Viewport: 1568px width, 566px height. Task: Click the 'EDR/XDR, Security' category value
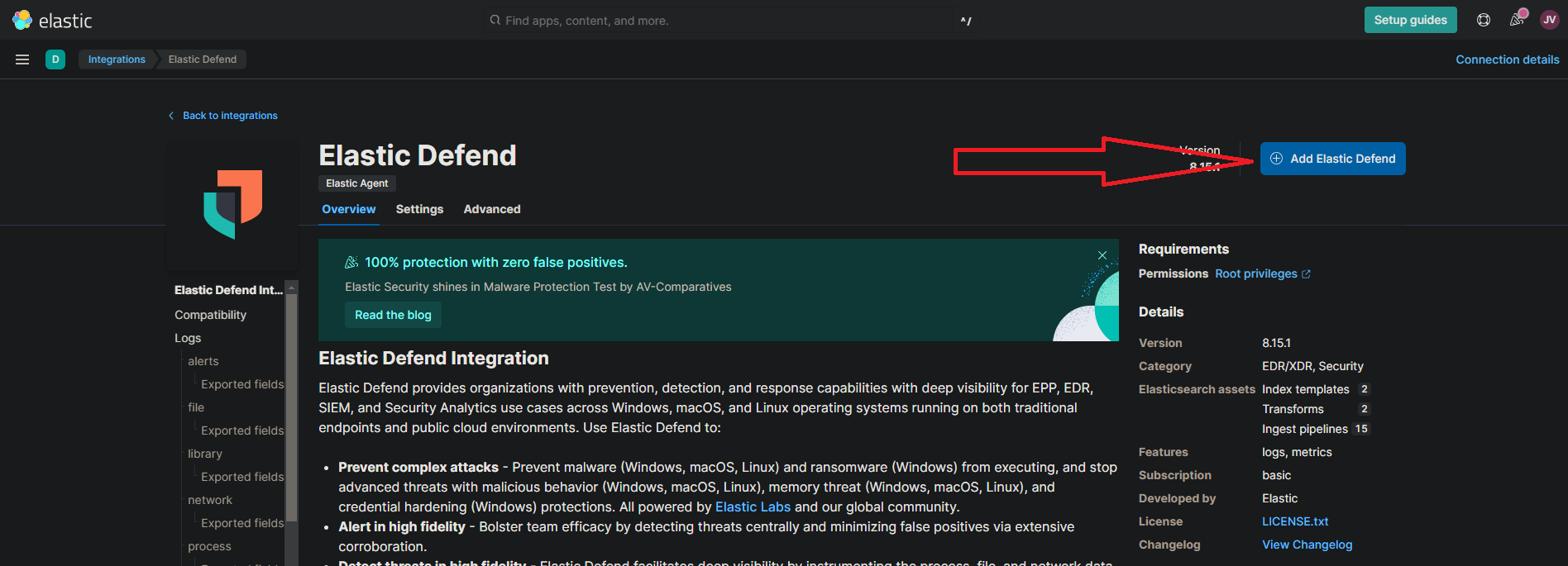pos(1312,366)
